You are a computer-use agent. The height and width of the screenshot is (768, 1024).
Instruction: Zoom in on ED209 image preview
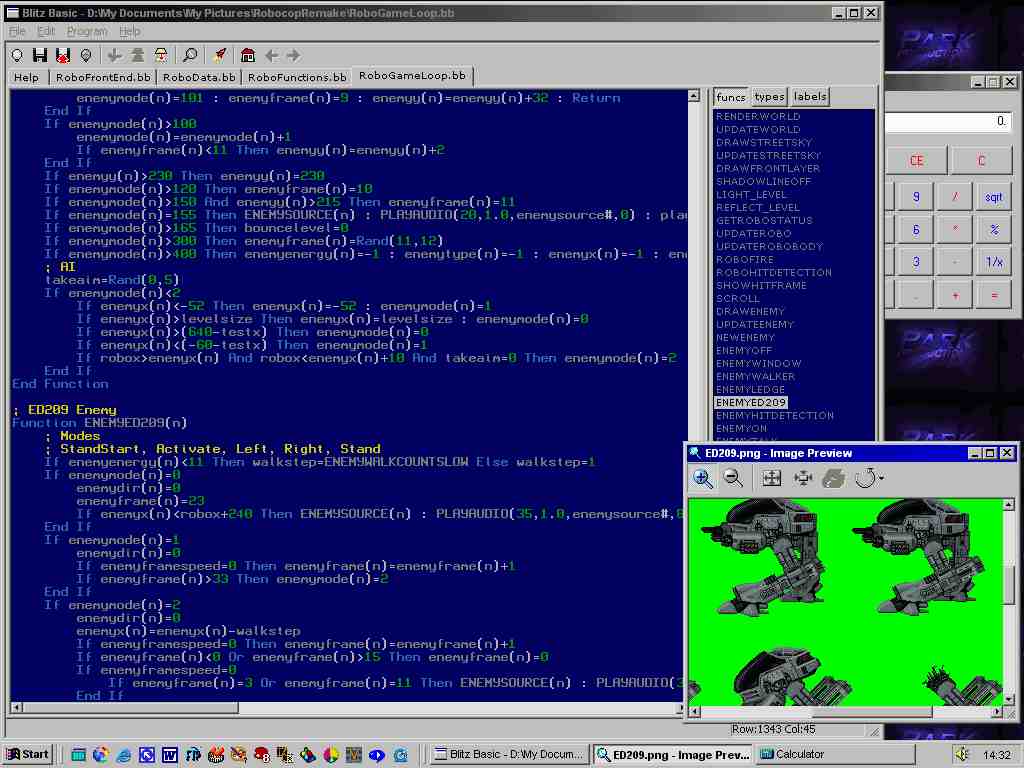[703, 479]
